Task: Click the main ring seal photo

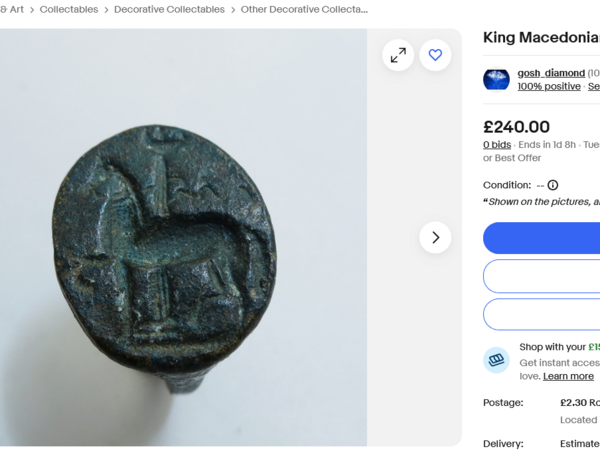Action: (x=183, y=237)
